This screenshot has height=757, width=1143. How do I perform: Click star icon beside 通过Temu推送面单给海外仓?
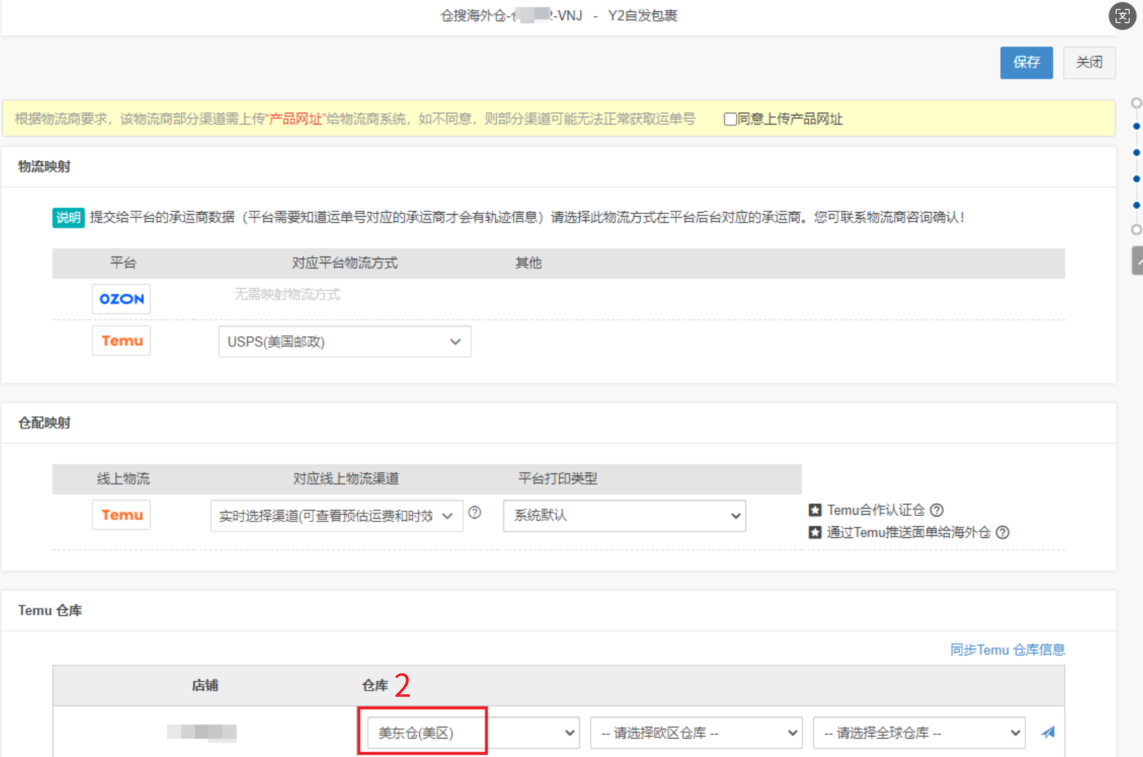click(x=815, y=532)
